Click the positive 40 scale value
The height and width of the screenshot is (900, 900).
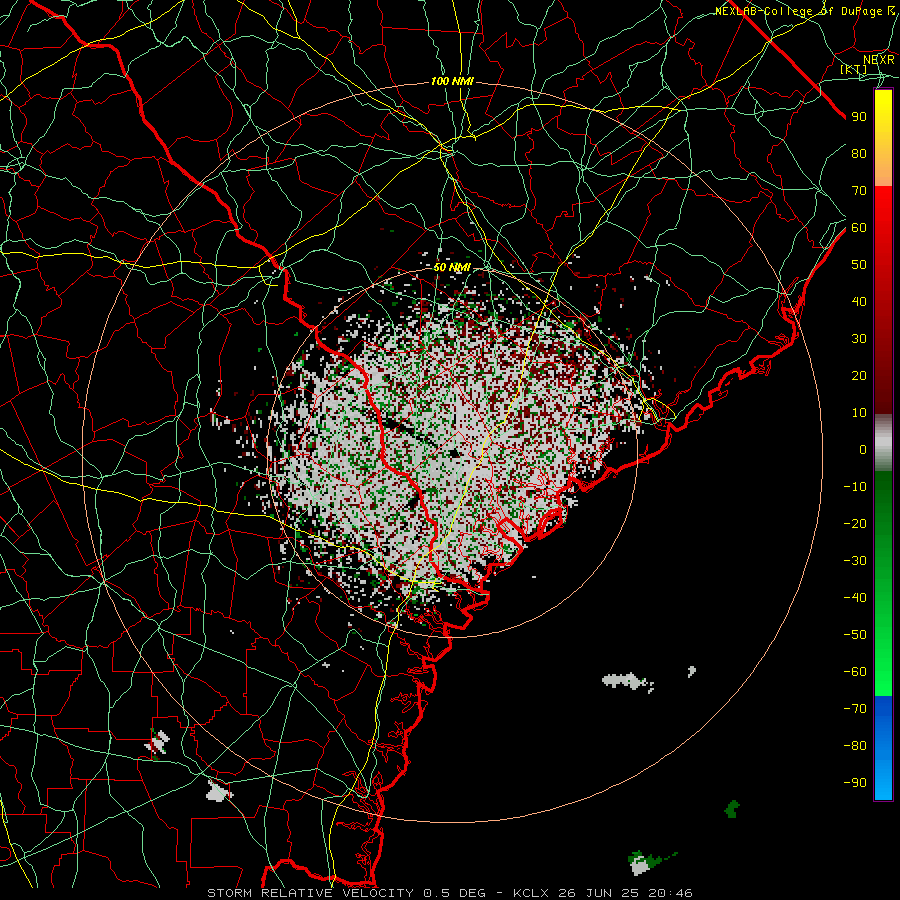click(x=859, y=301)
